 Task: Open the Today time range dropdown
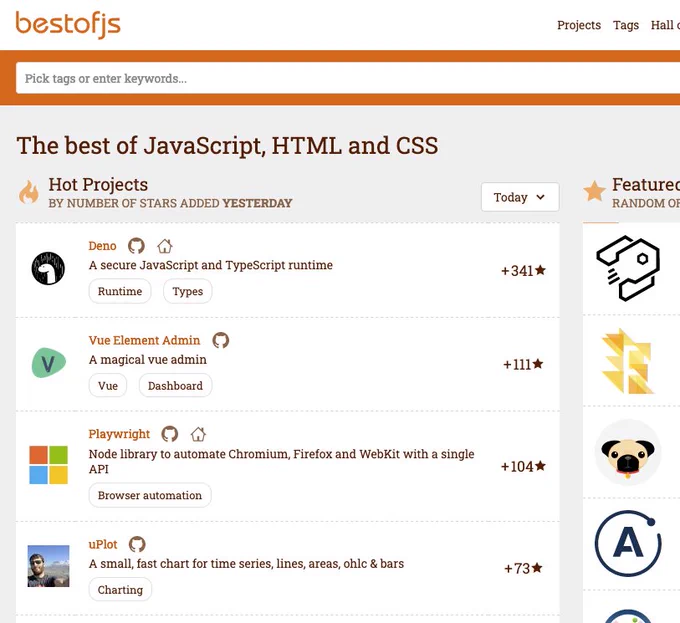(520, 197)
